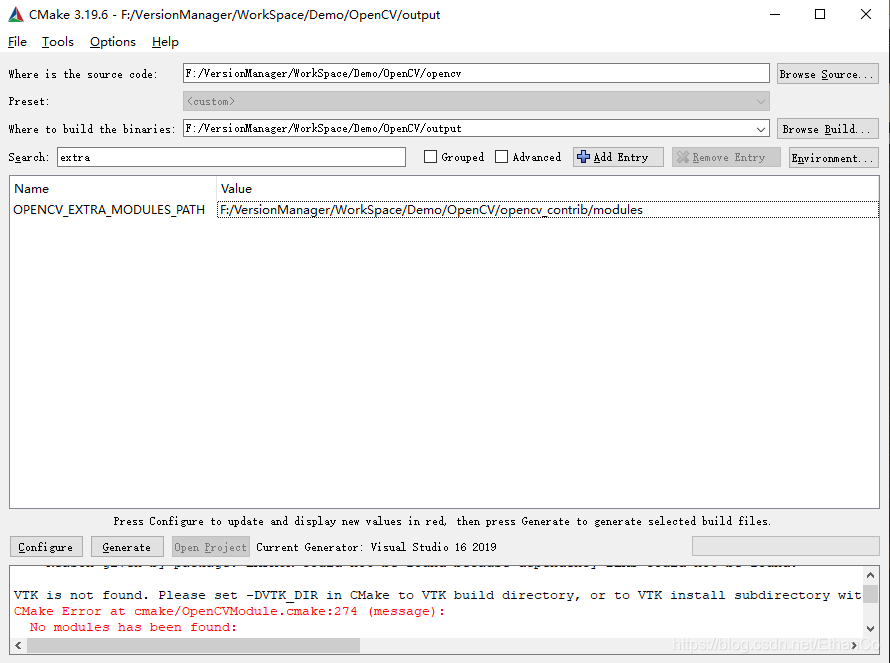
Task: Click the output log scroll right arrow
Action: tap(854, 645)
